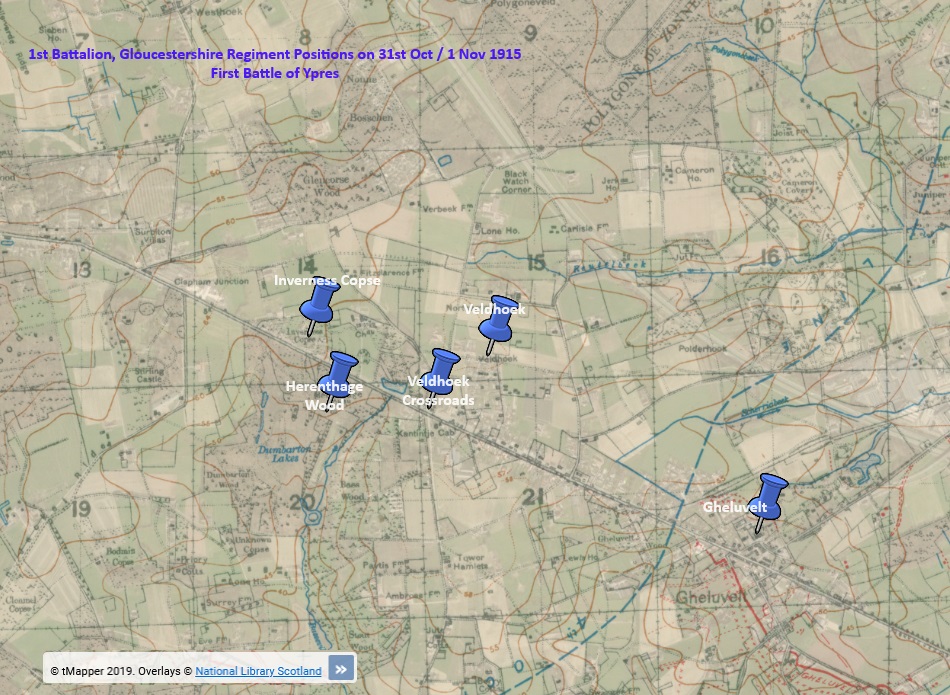Click the 'Carlisle Fm' map label
This screenshot has height=695, width=950.
[585, 228]
